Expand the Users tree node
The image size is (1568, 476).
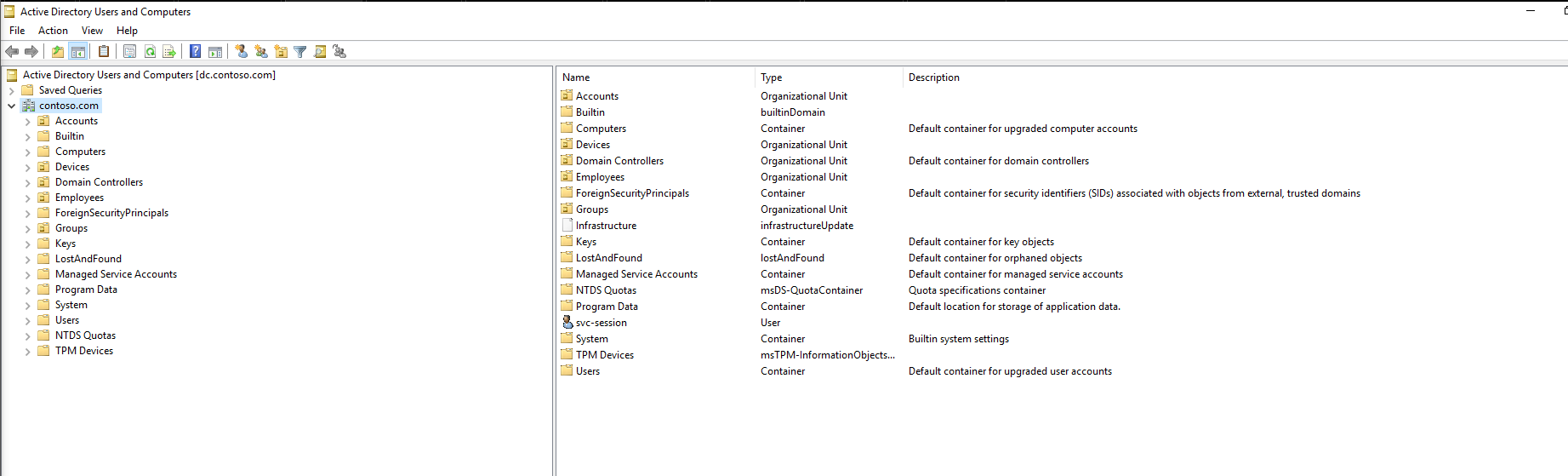pos(27,320)
